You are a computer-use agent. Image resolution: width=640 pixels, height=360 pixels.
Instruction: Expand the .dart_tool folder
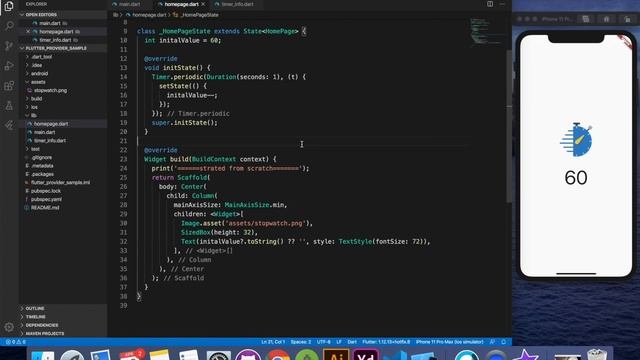pyautogui.click(x=41, y=57)
